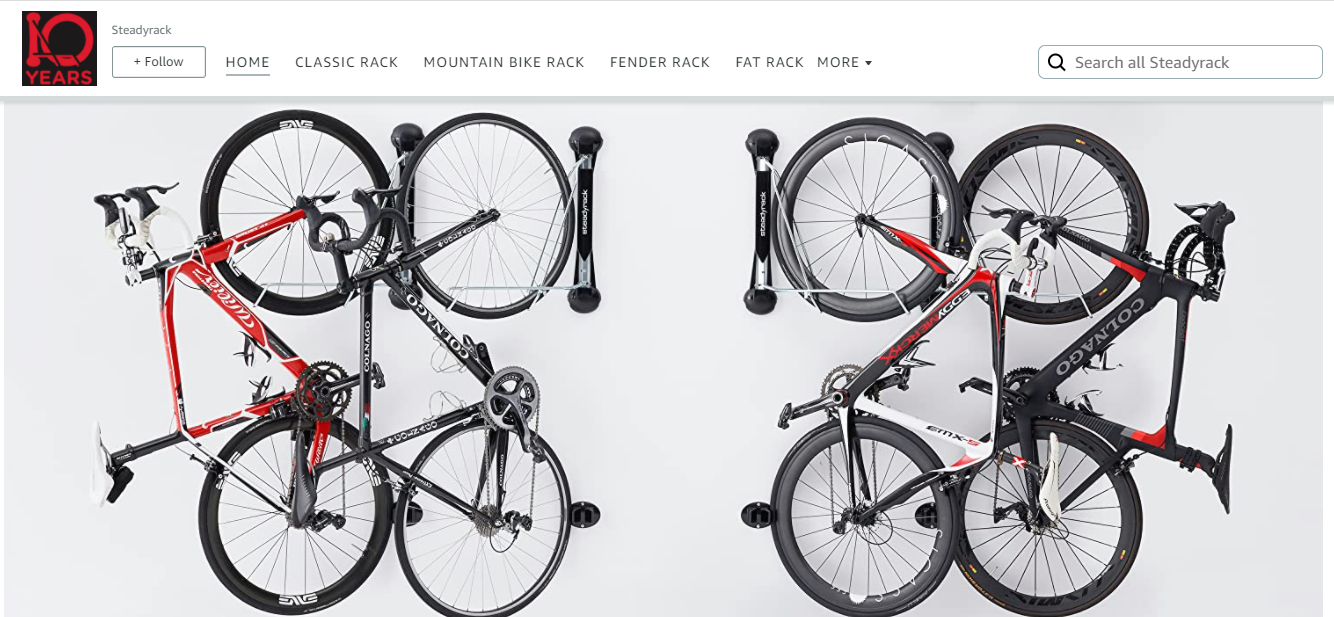Viewport: 1334px width, 617px height.
Task: Click the Steadyrack brand name text
Action: tap(142, 30)
